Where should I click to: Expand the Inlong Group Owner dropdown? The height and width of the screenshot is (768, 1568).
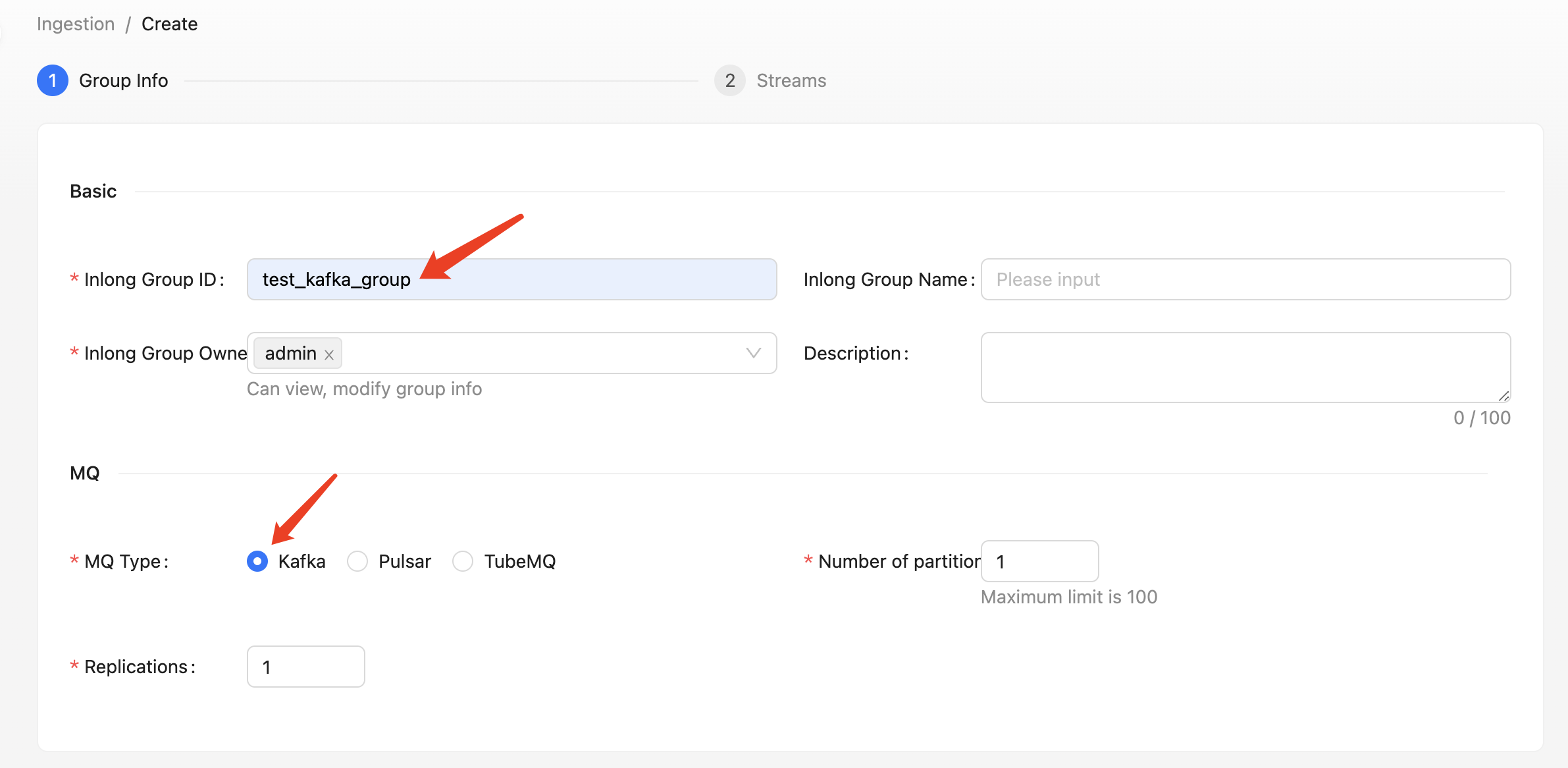pyautogui.click(x=753, y=353)
